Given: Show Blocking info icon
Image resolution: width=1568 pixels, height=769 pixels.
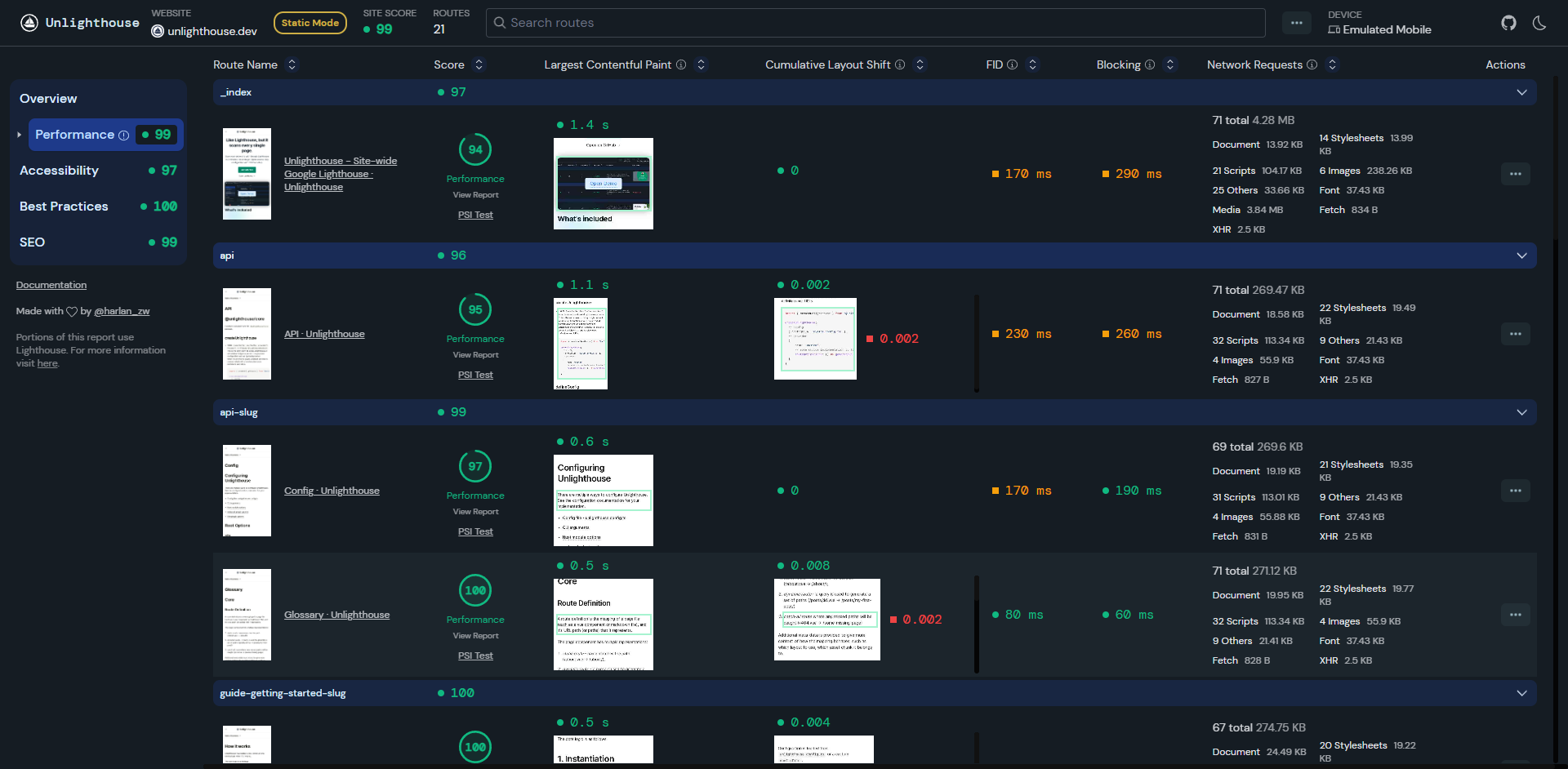Looking at the screenshot, I should (1149, 64).
